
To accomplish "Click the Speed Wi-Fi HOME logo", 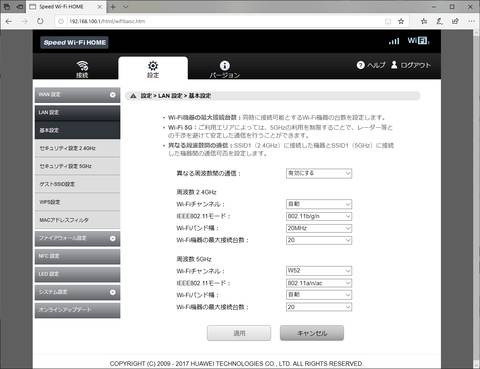I will pos(74,42).
